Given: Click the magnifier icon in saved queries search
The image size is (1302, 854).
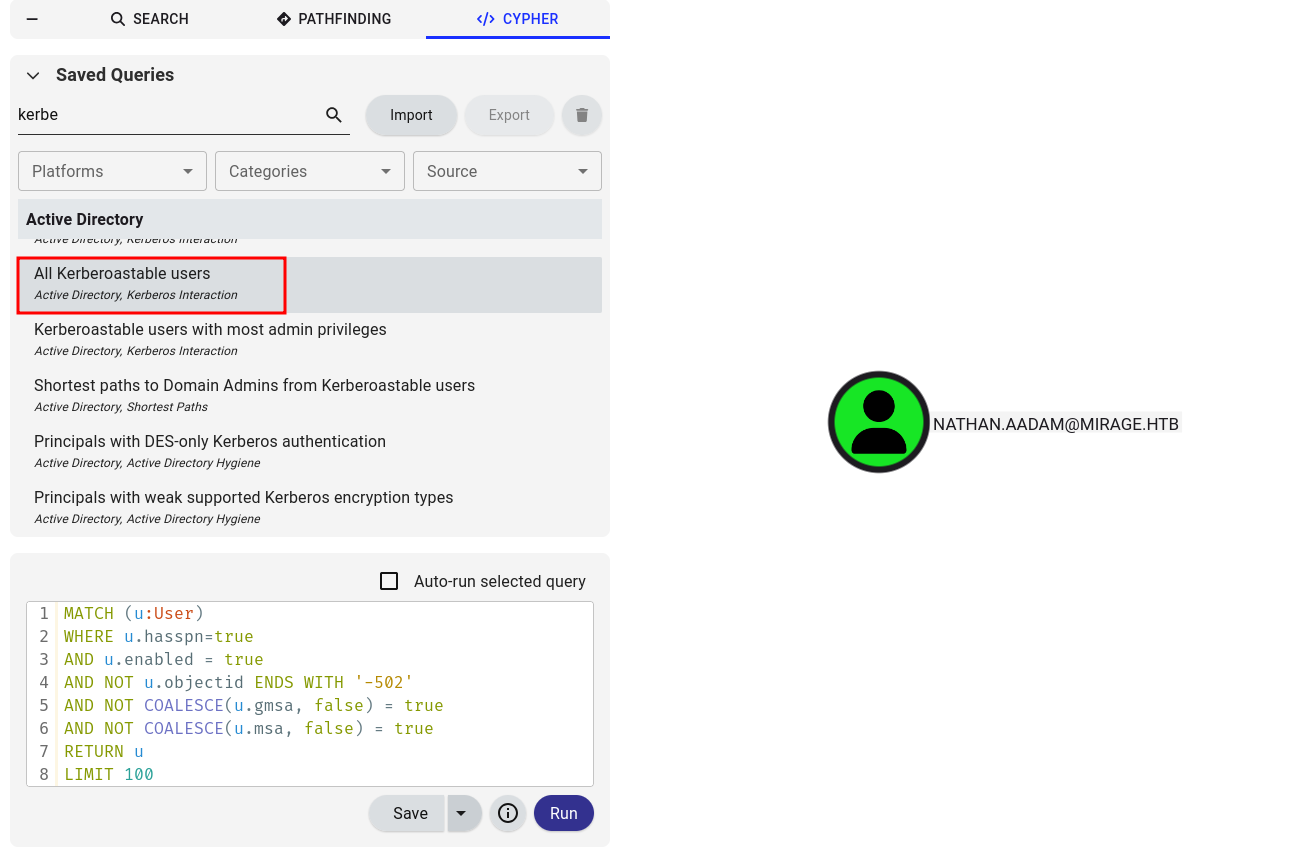Looking at the screenshot, I should 334,115.
